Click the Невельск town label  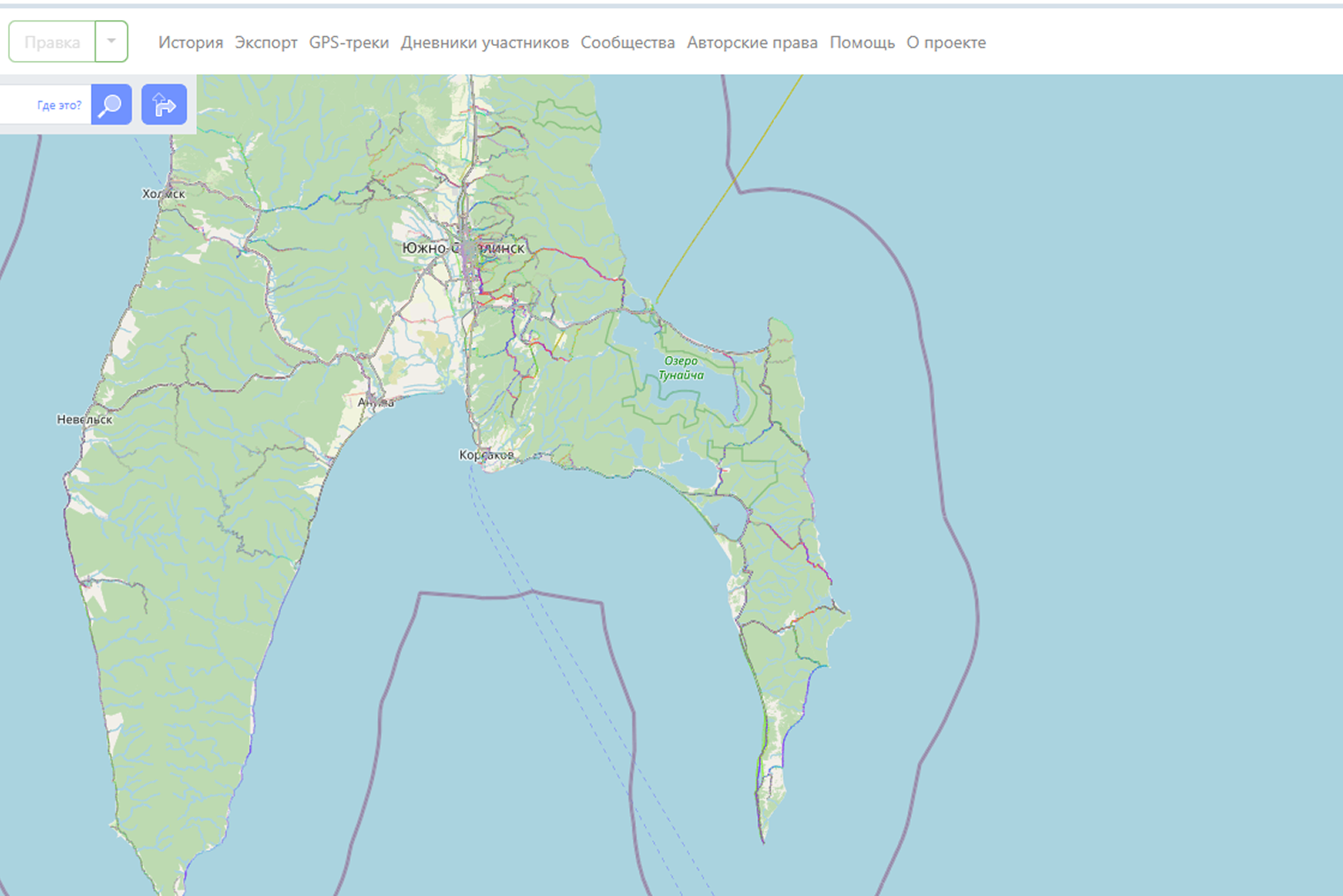85,420
